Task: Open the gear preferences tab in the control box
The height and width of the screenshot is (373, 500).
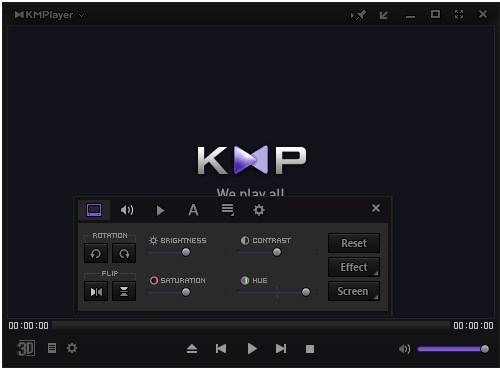Action: point(259,210)
